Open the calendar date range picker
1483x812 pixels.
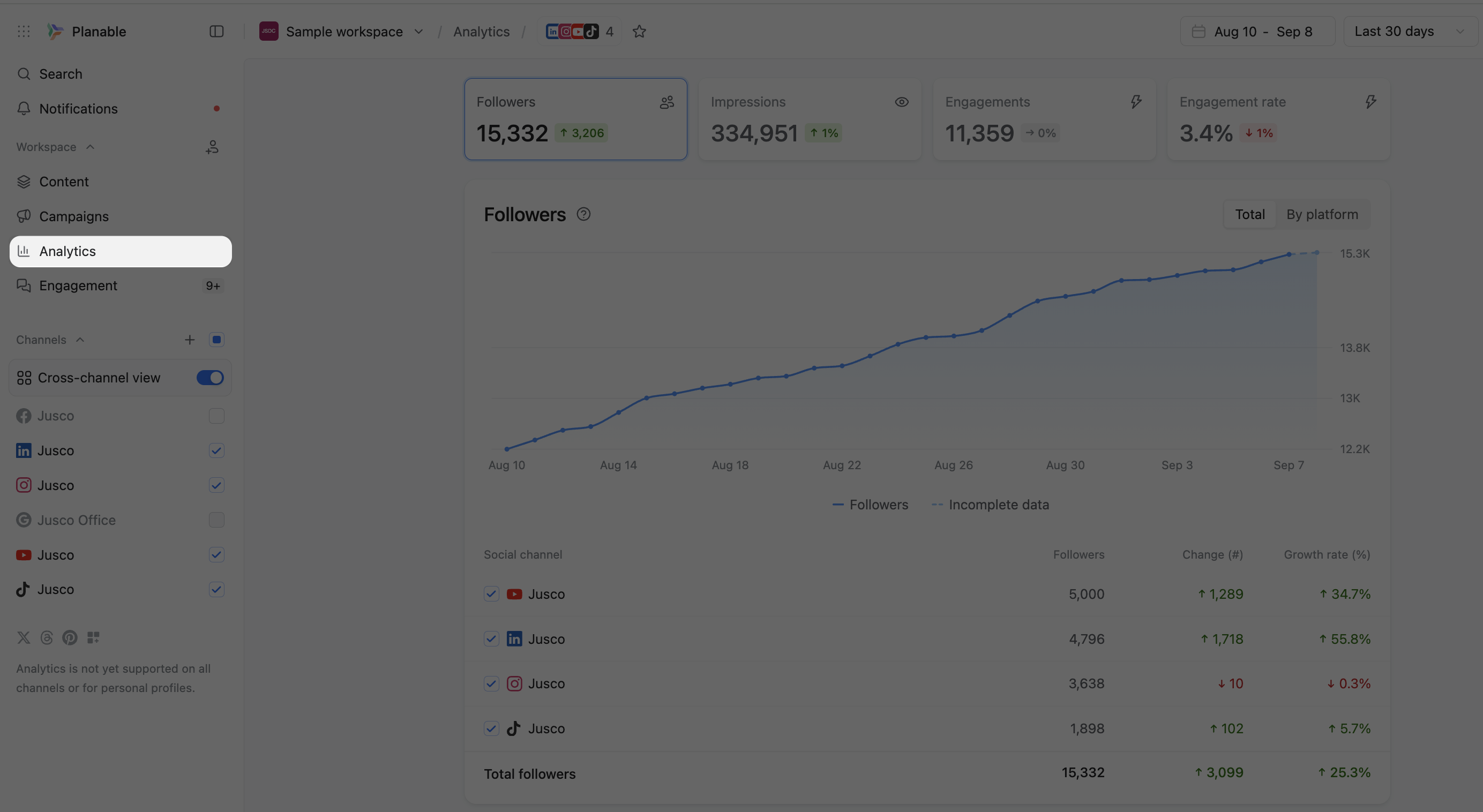tap(1257, 32)
